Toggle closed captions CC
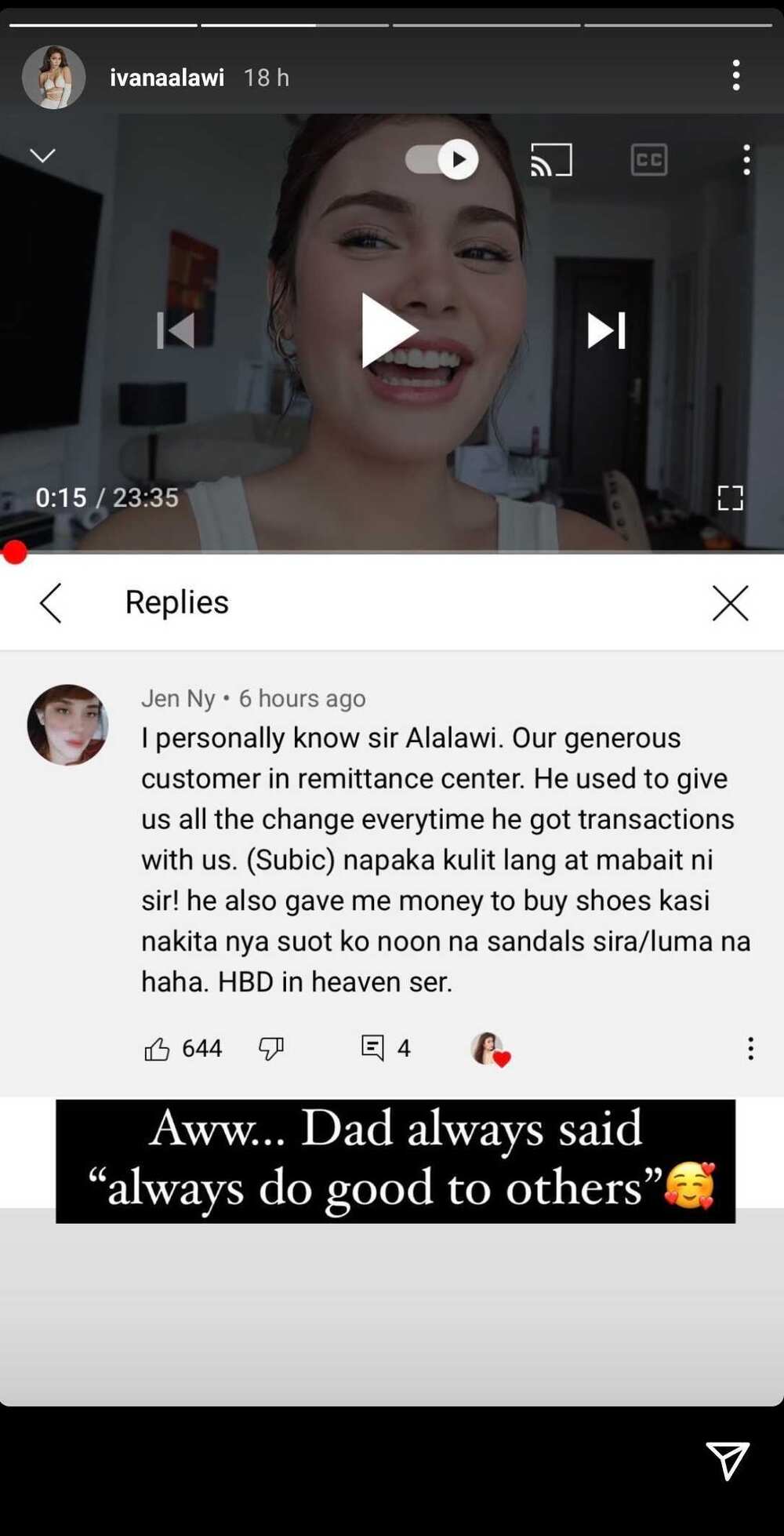This screenshot has height=1536, width=784. (x=649, y=160)
